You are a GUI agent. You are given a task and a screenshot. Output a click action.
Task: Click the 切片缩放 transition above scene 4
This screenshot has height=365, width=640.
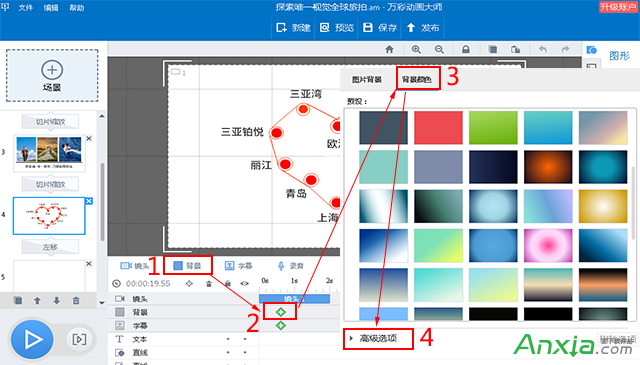[50, 184]
